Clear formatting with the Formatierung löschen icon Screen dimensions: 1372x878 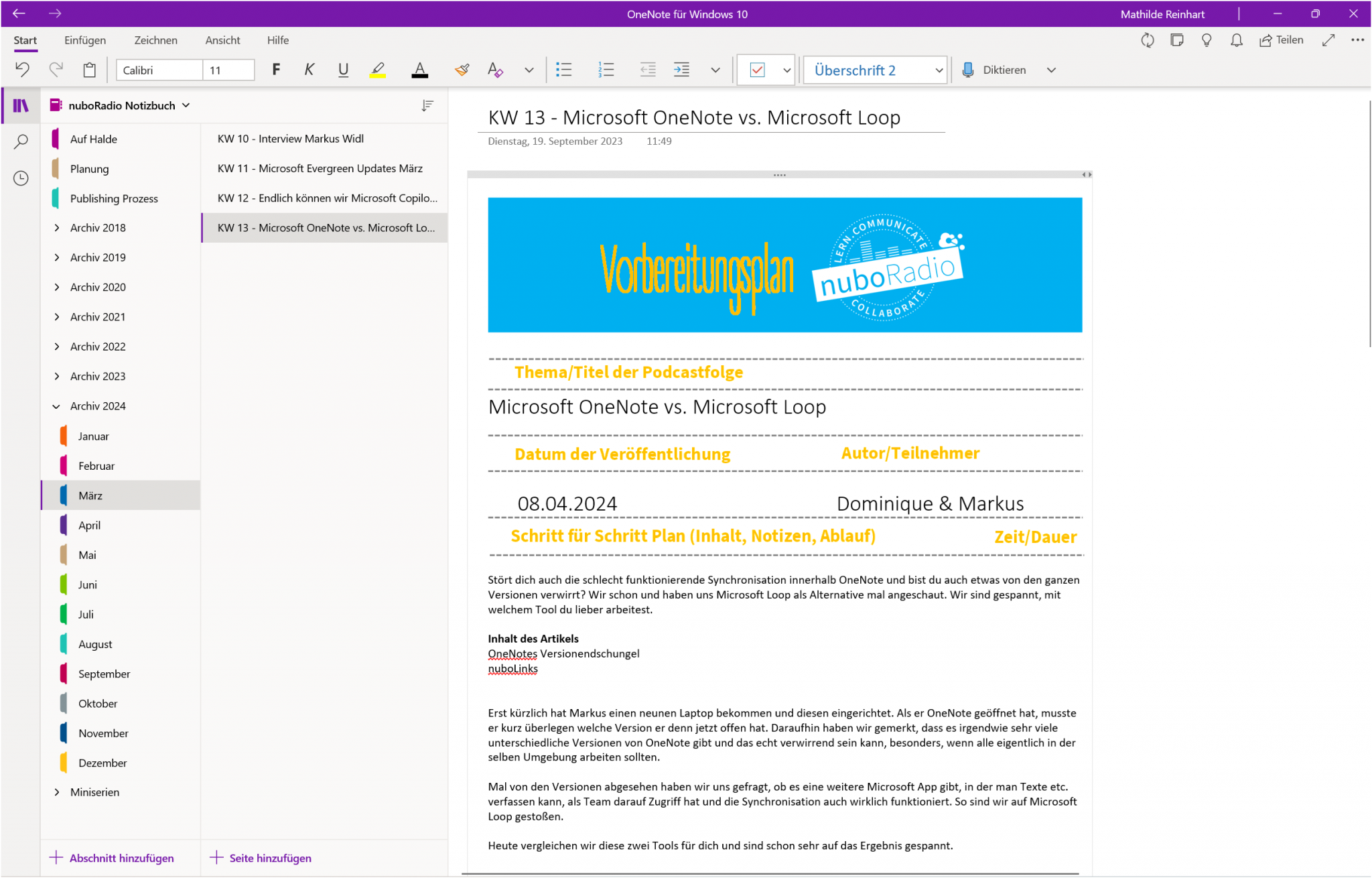coord(496,70)
